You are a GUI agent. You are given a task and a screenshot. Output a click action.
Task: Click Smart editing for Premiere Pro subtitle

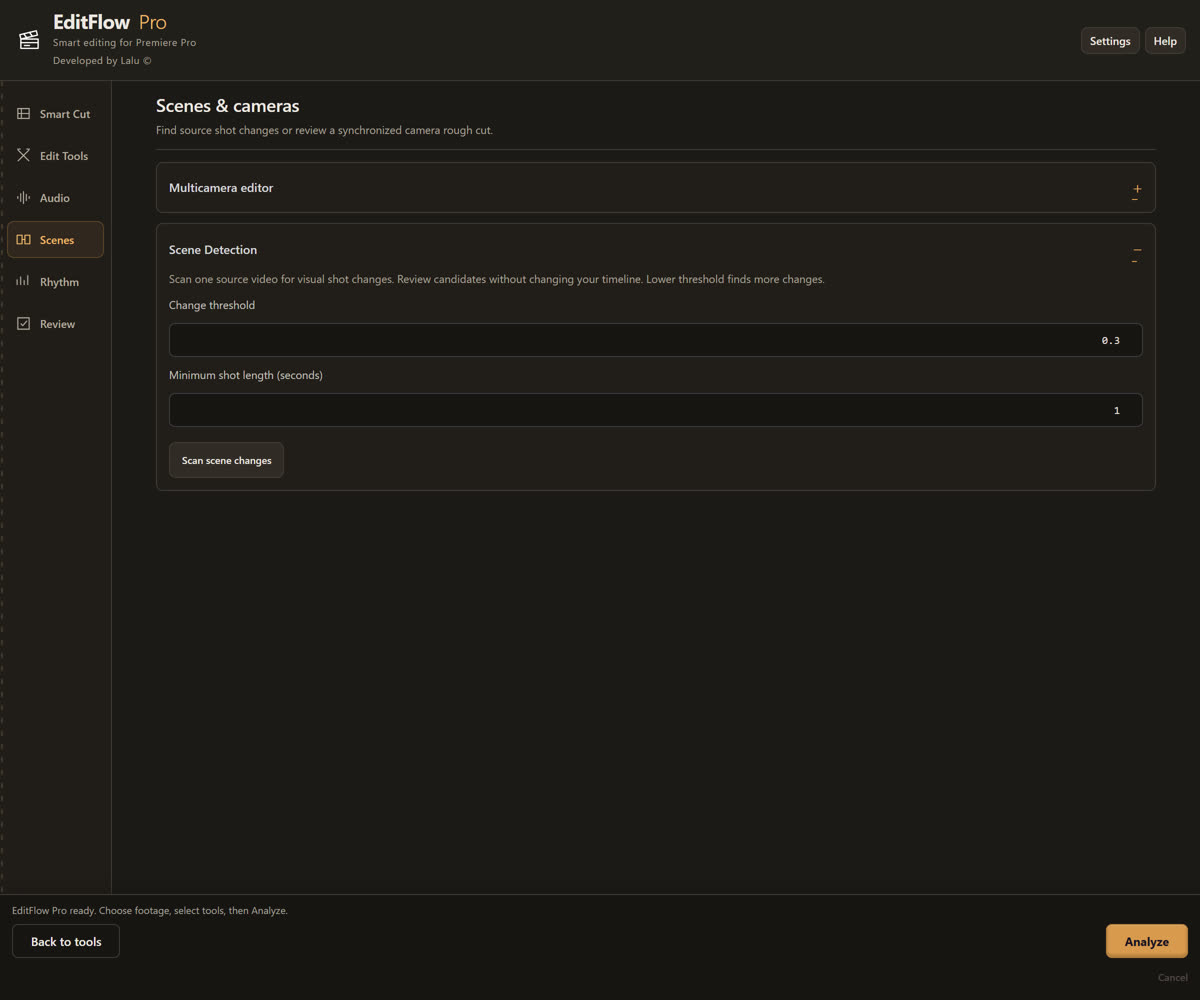[x=124, y=43]
